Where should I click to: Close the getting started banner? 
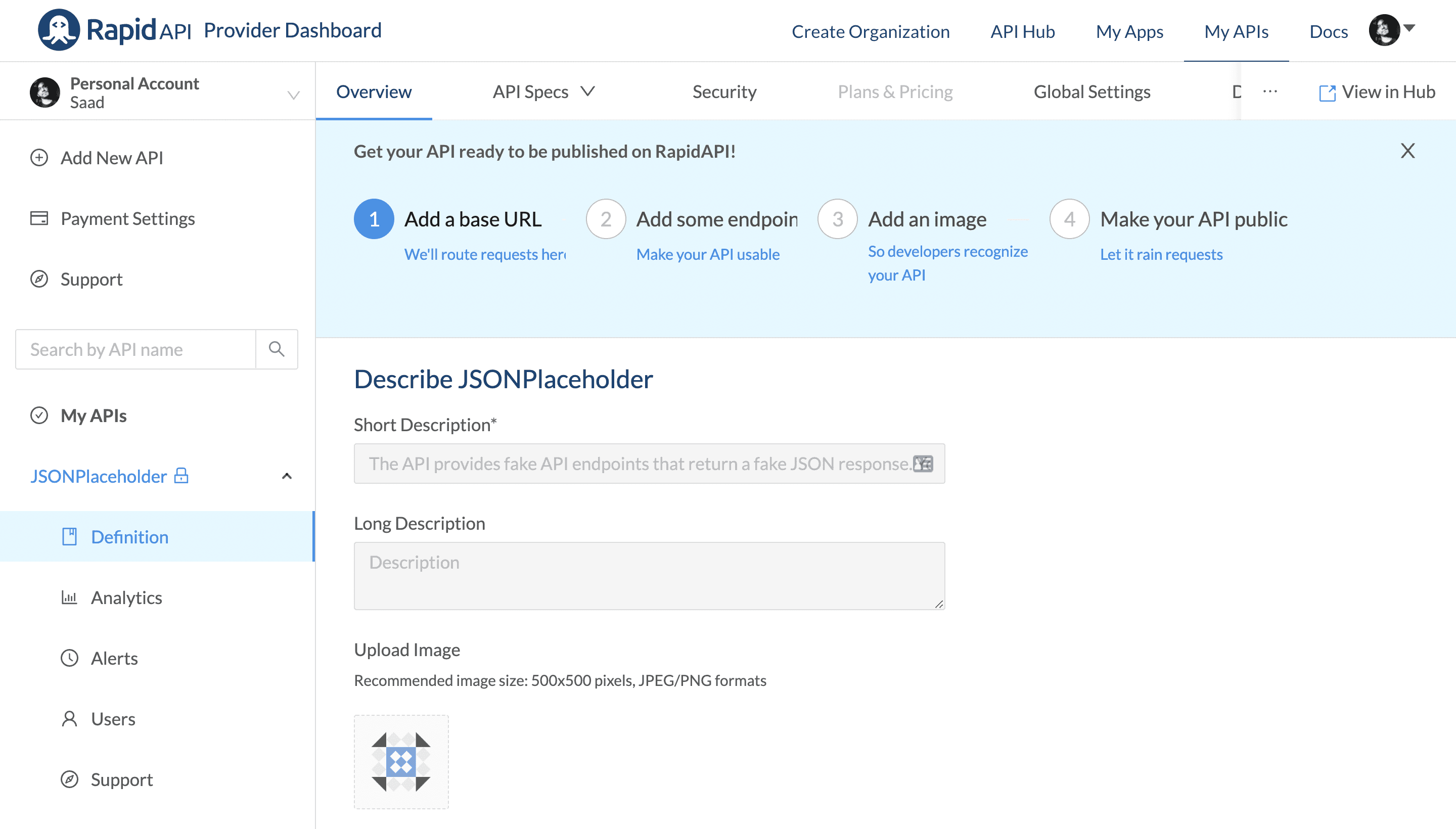tap(1408, 150)
